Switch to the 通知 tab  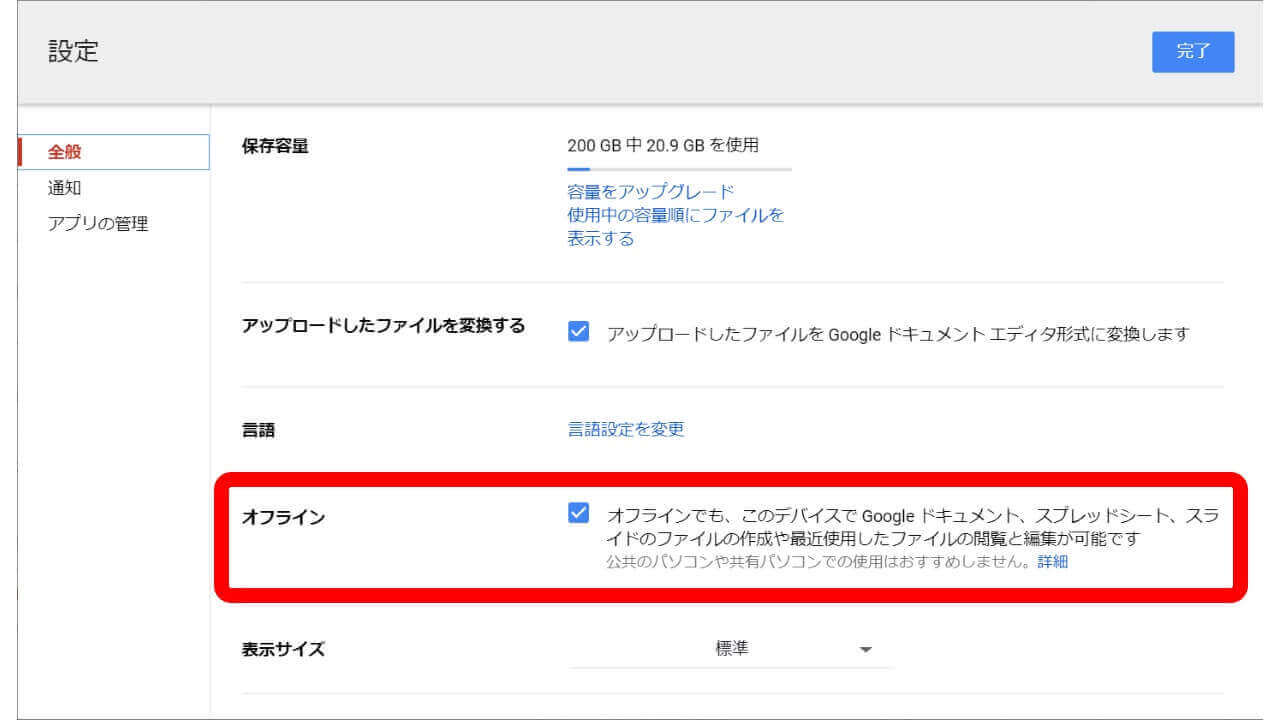point(65,188)
